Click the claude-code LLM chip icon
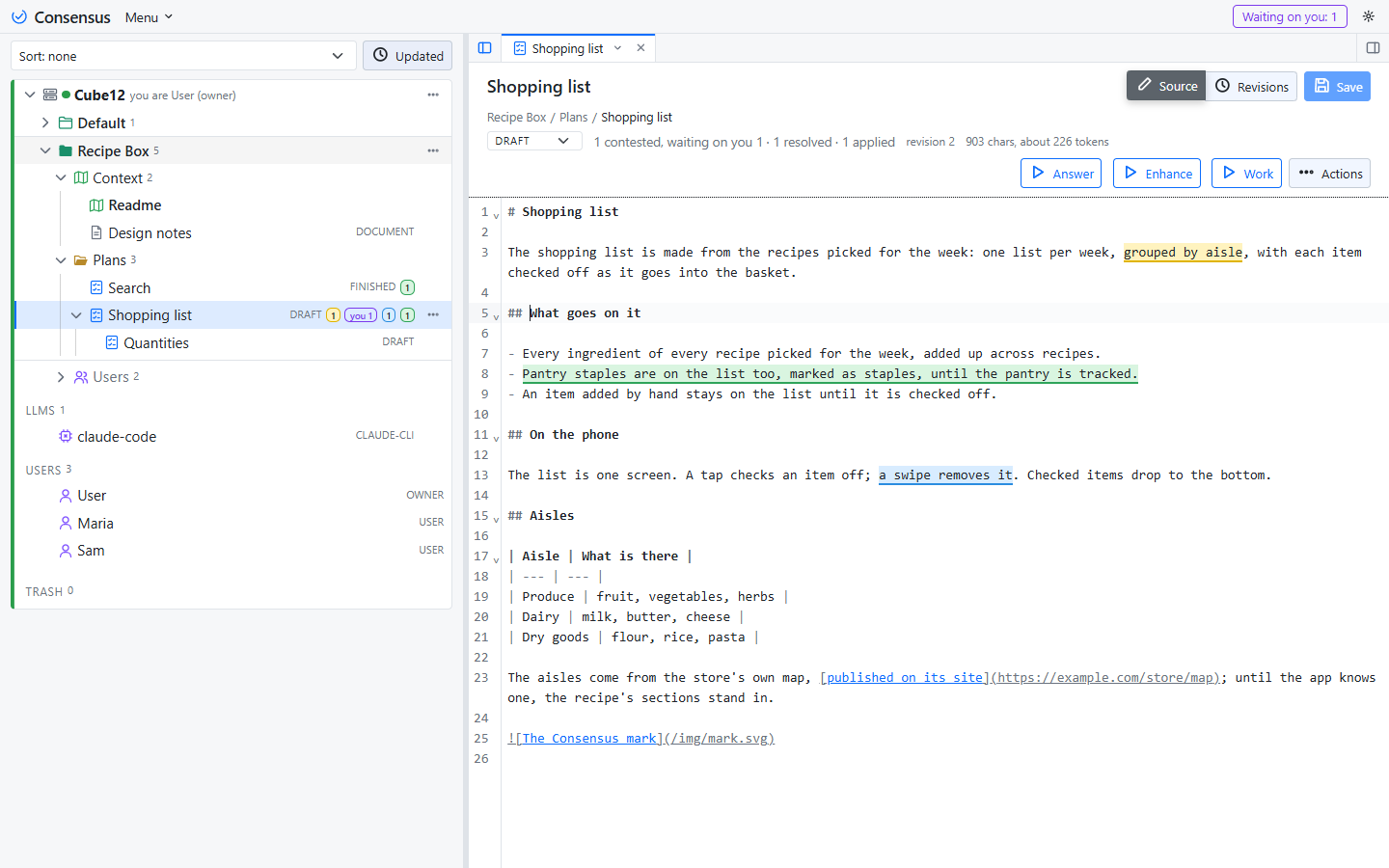This screenshot has height=868, width=1389. pos(66,436)
